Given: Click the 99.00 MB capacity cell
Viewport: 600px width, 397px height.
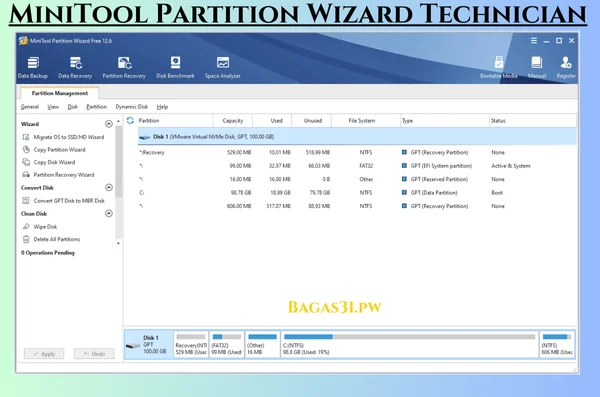Looking at the screenshot, I should 240,166.
